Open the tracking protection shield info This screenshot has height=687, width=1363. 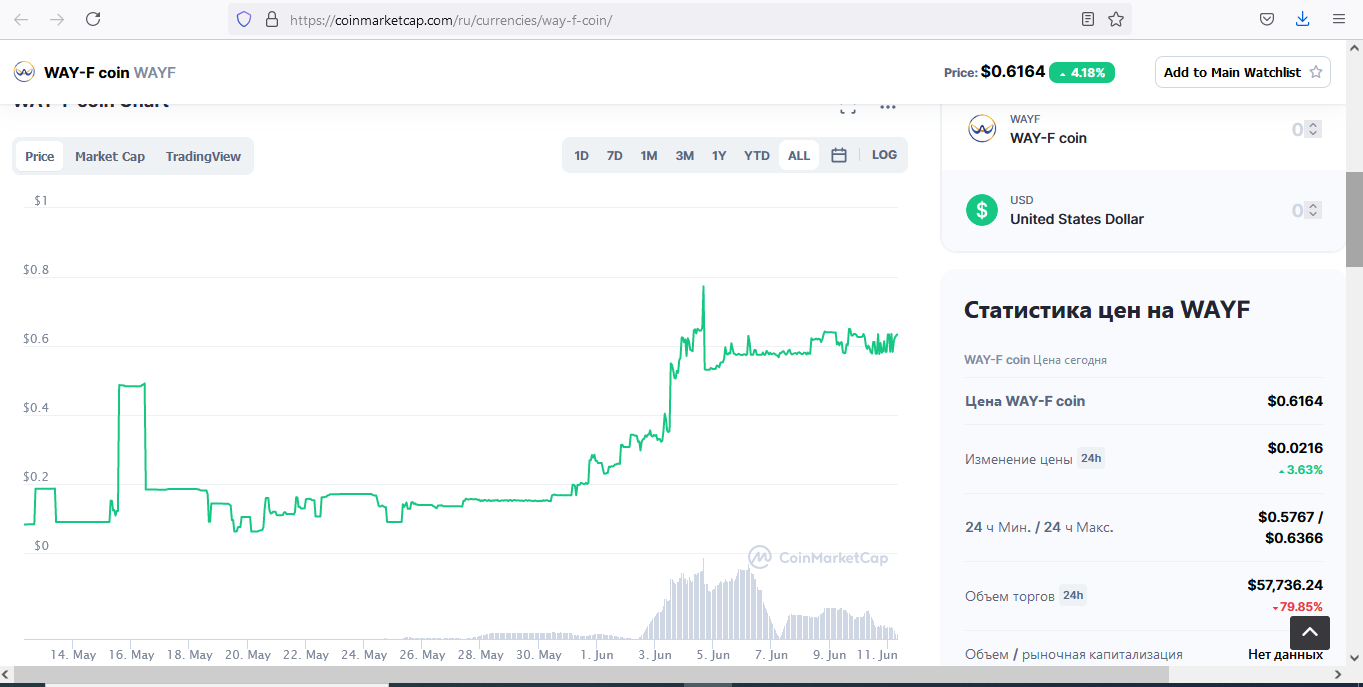click(x=244, y=19)
